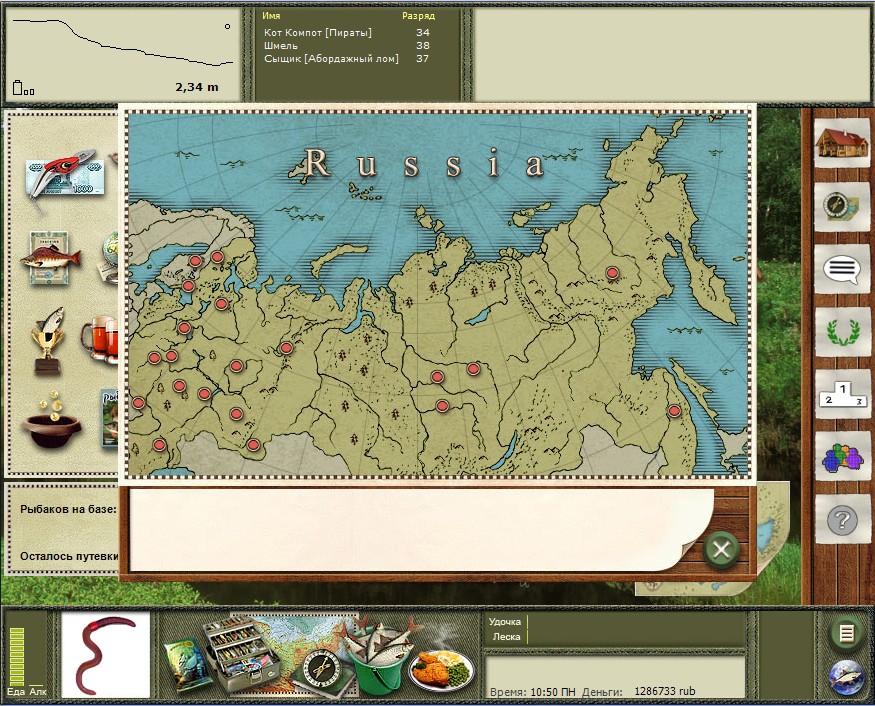Open the green bucket of caught fish
Image resolution: width=875 pixels, height=706 pixels.
[x=376, y=660]
